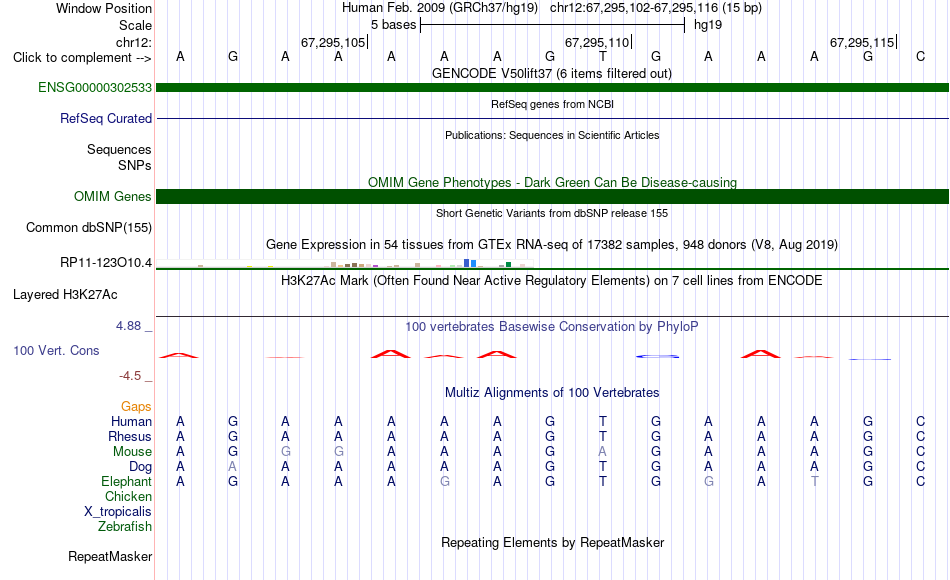Select the Chicken species label

pyautogui.click(x=128, y=496)
